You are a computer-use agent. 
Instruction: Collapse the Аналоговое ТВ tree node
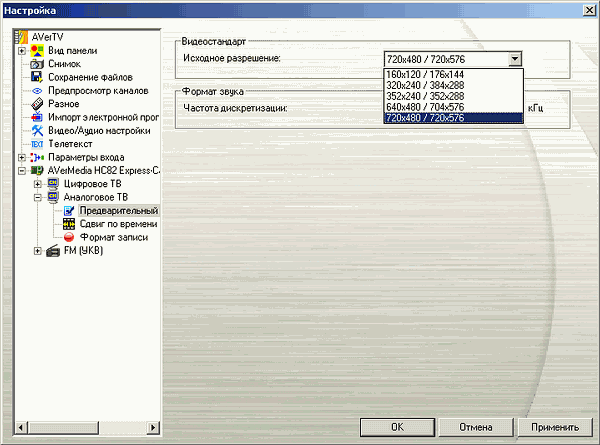38,197
